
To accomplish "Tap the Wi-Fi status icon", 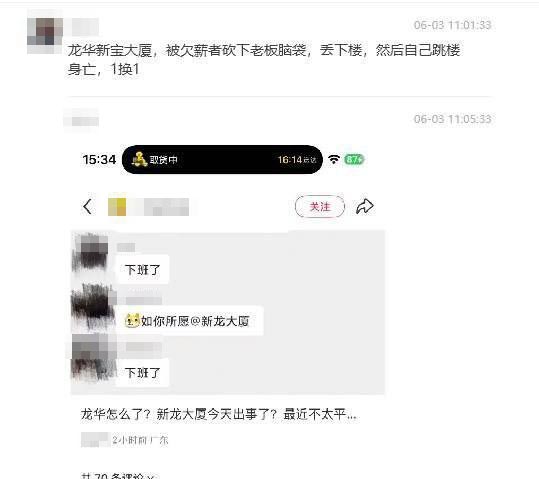I will tap(334, 159).
